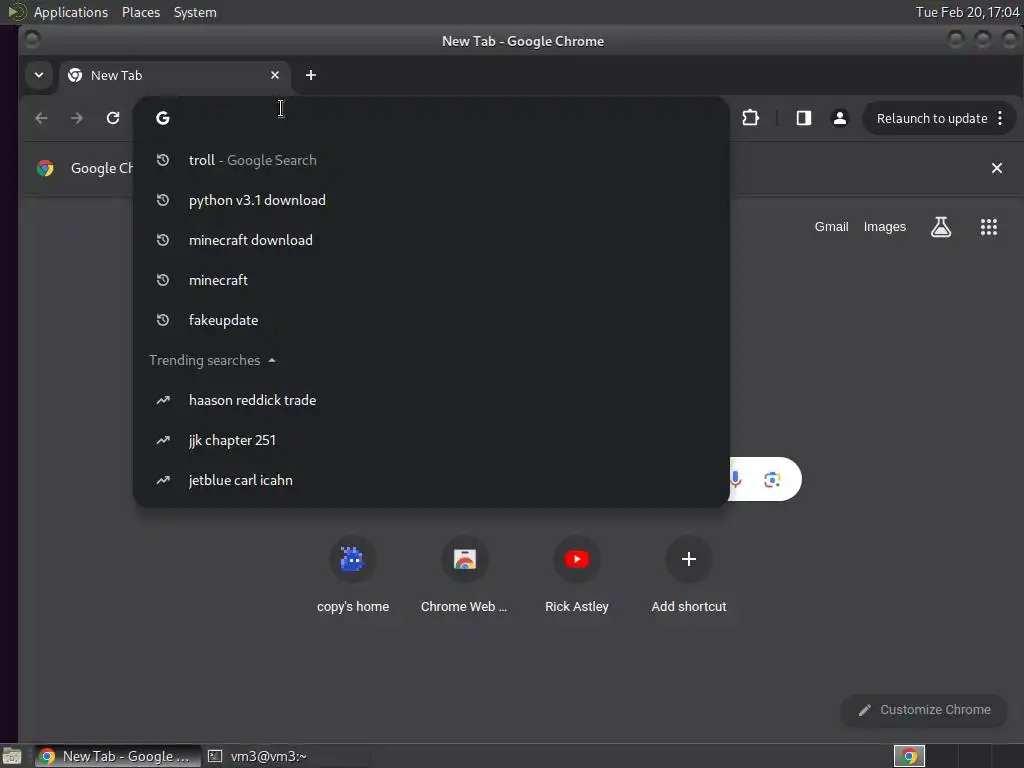Open the Google apps grid
Screen dimensions: 1024x768
pos(989,227)
